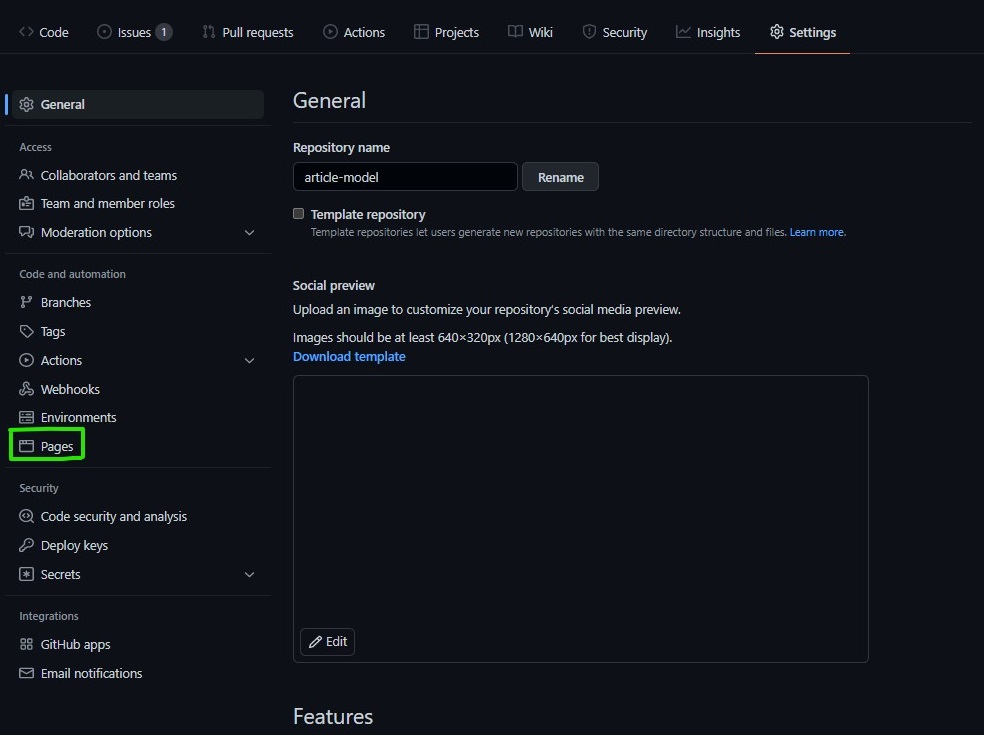This screenshot has width=984, height=735.
Task: Open GitHub apps settings
Action: (x=75, y=645)
